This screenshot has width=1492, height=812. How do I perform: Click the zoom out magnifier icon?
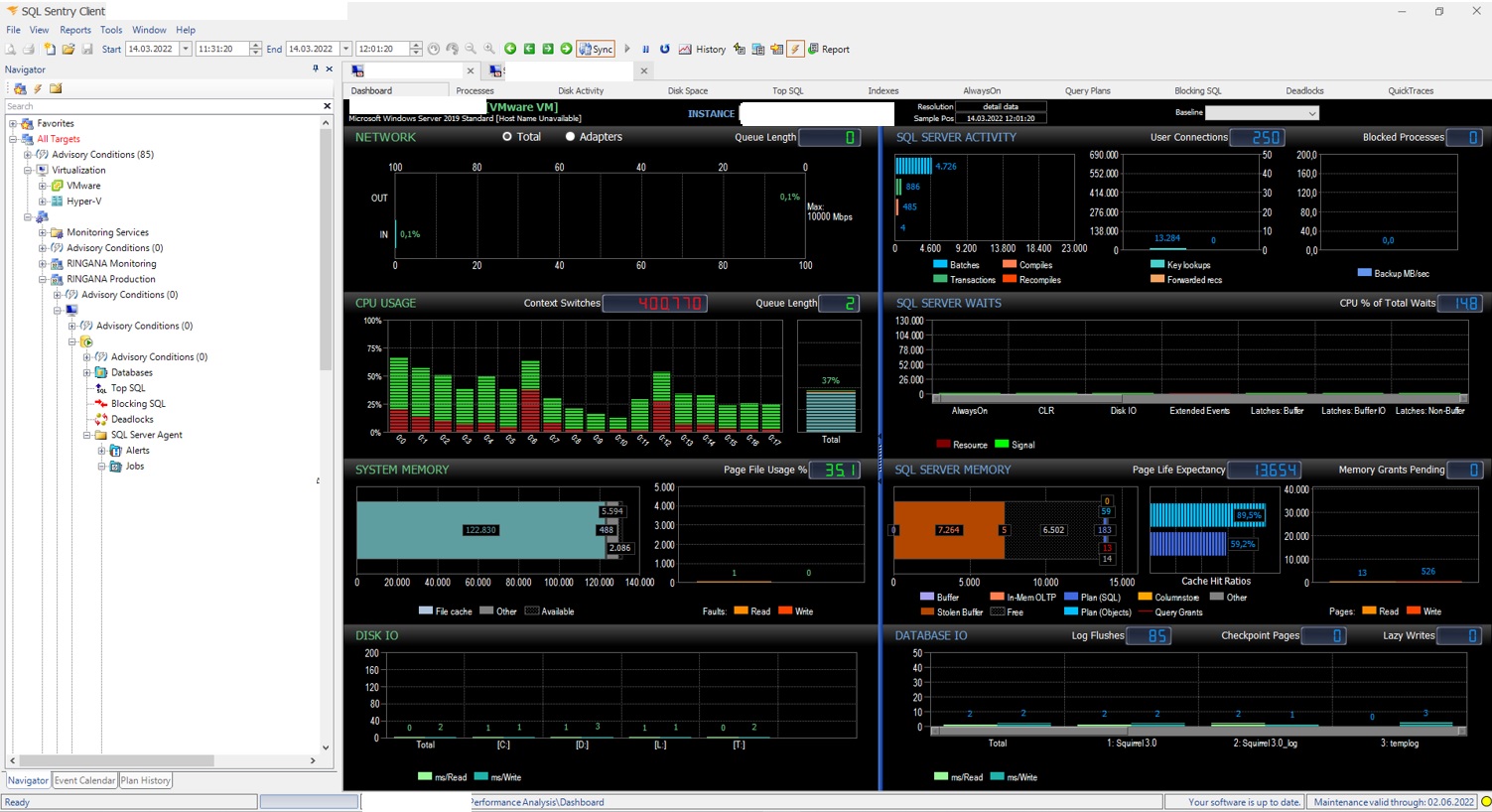pyautogui.click(x=472, y=49)
